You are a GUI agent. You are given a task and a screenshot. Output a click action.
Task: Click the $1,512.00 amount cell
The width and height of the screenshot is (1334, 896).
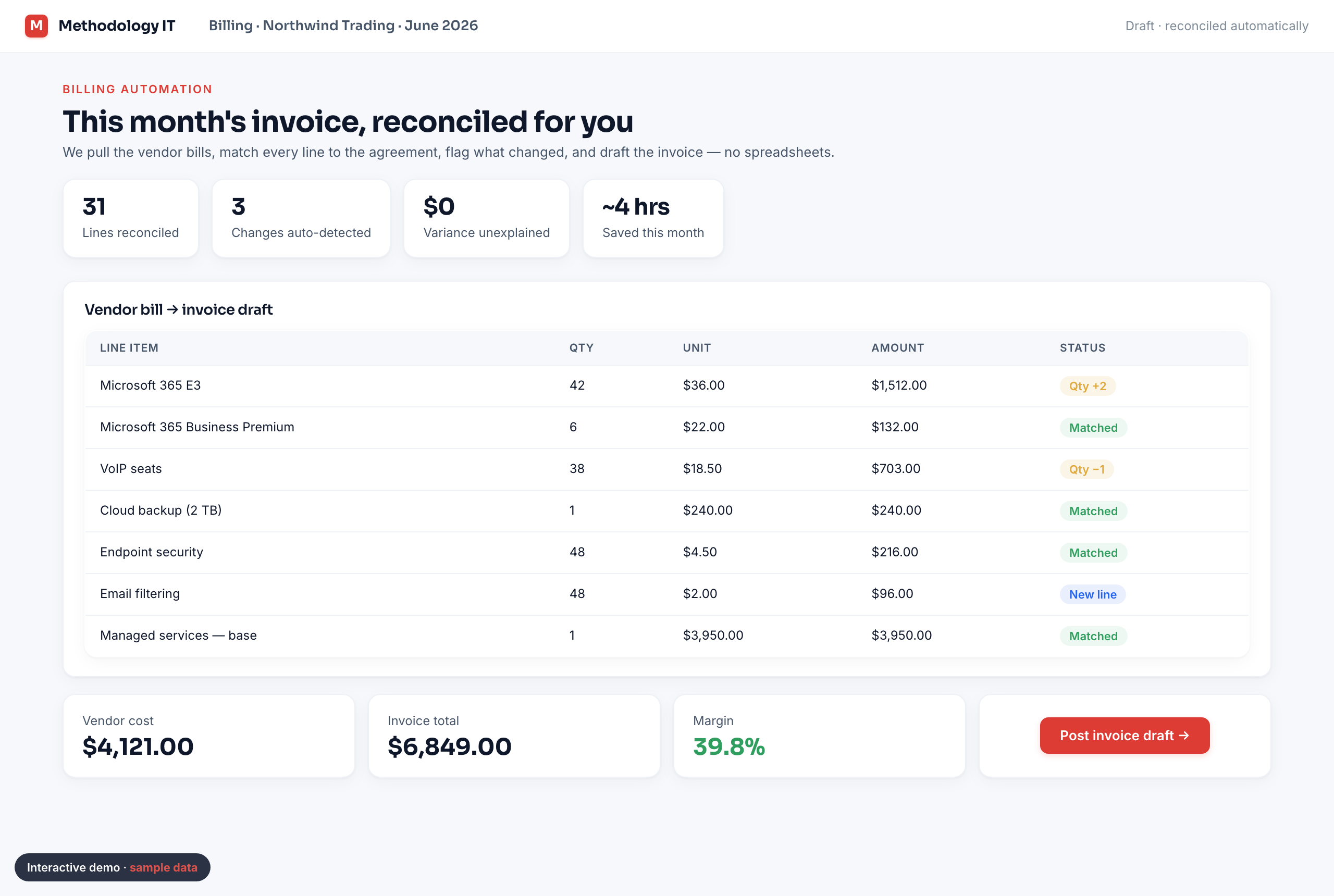[x=899, y=385]
